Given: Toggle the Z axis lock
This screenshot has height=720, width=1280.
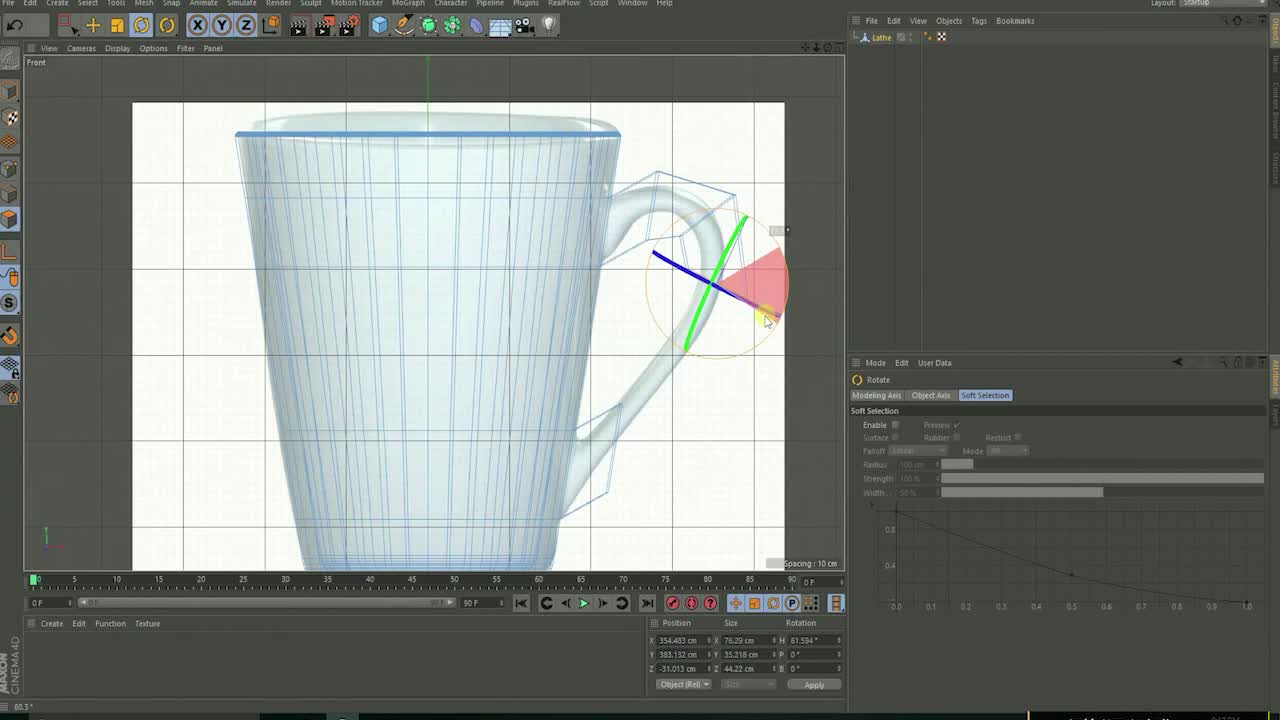Looking at the screenshot, I should tap(246, 25).
